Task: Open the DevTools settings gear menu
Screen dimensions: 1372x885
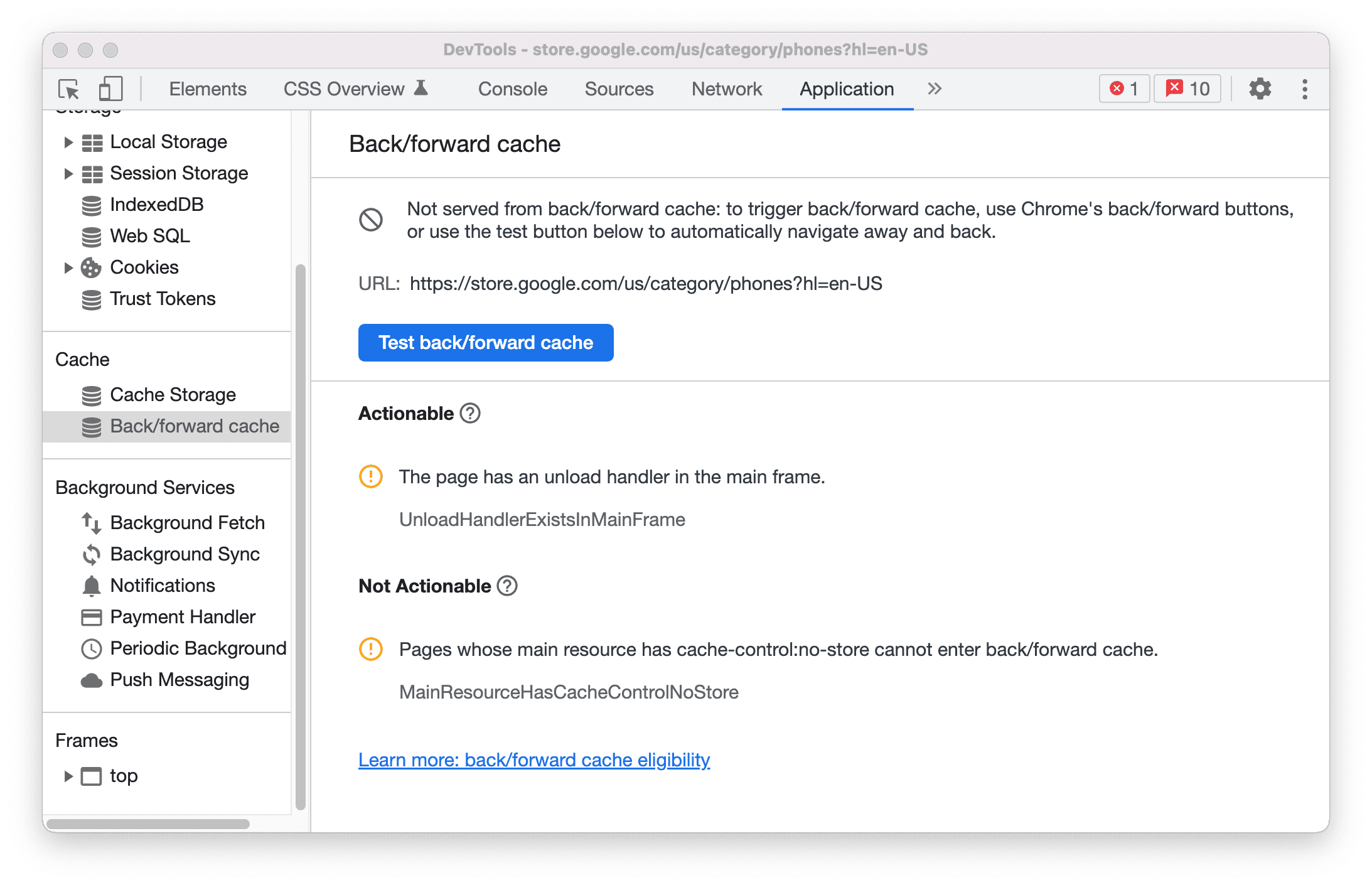Action: (x=1259, y=89)
